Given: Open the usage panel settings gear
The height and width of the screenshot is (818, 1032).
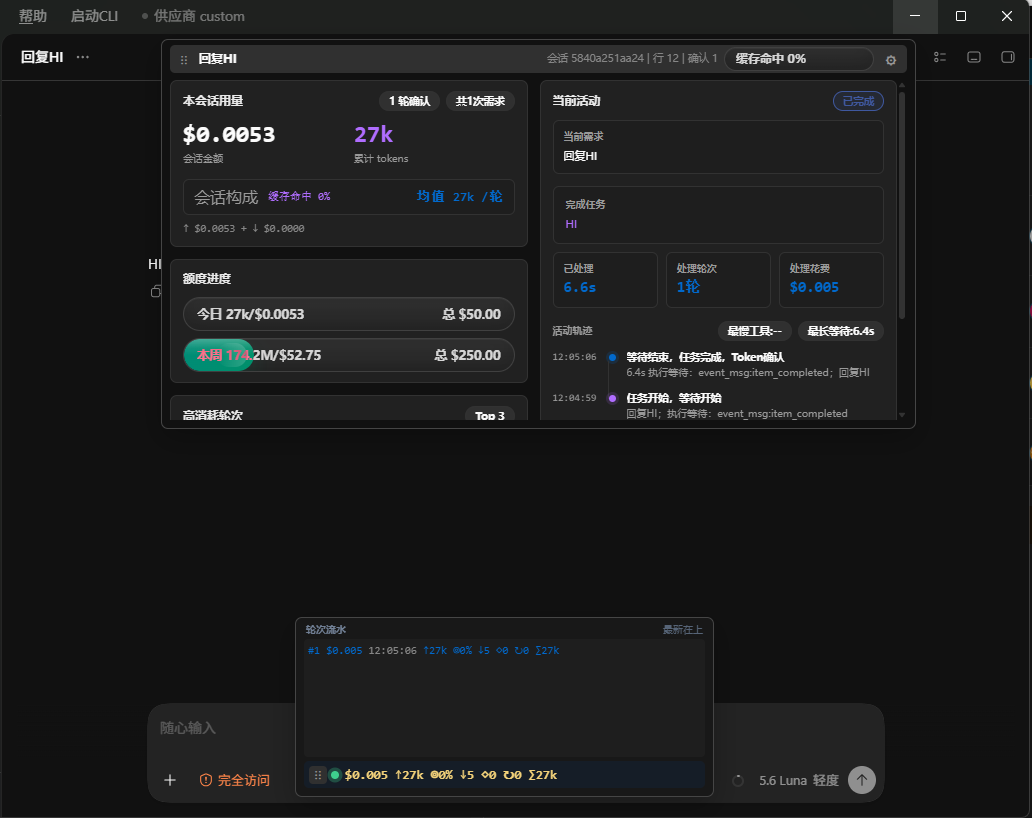Looking at the screenshot, I should [x=890, y=60].
